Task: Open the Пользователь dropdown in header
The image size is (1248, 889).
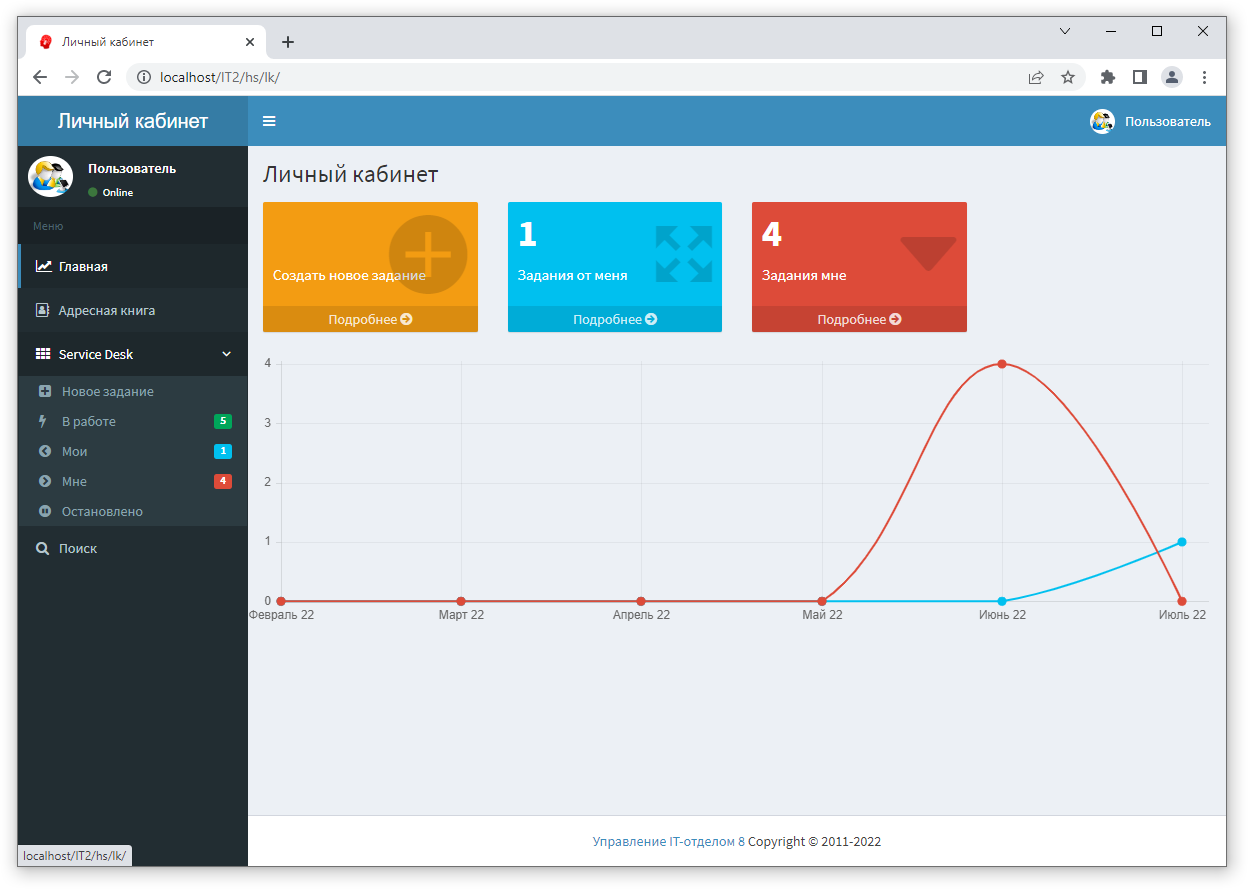Action: pyautogui.click(x=1167, y=122)
